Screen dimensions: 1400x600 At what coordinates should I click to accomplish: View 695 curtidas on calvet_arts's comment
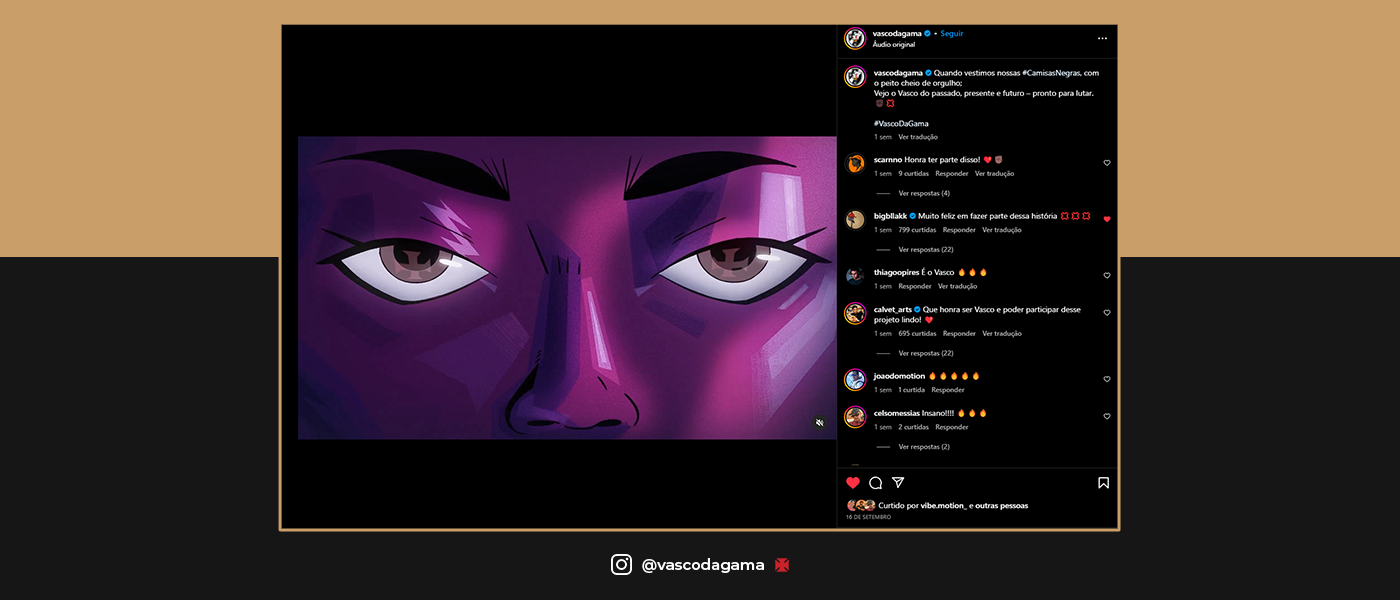(x=917, y=334)
